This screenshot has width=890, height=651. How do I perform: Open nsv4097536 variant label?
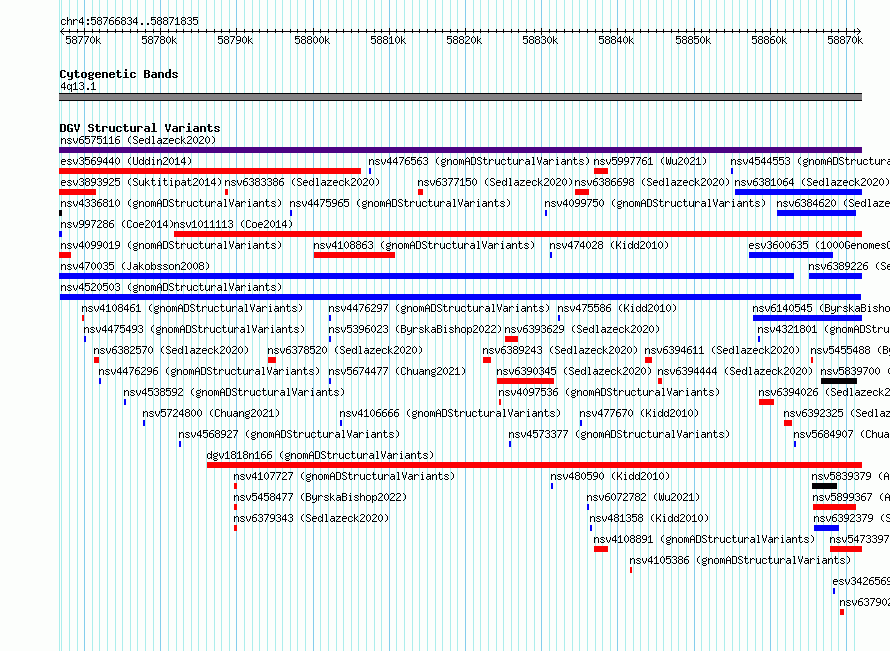[609, 392]
